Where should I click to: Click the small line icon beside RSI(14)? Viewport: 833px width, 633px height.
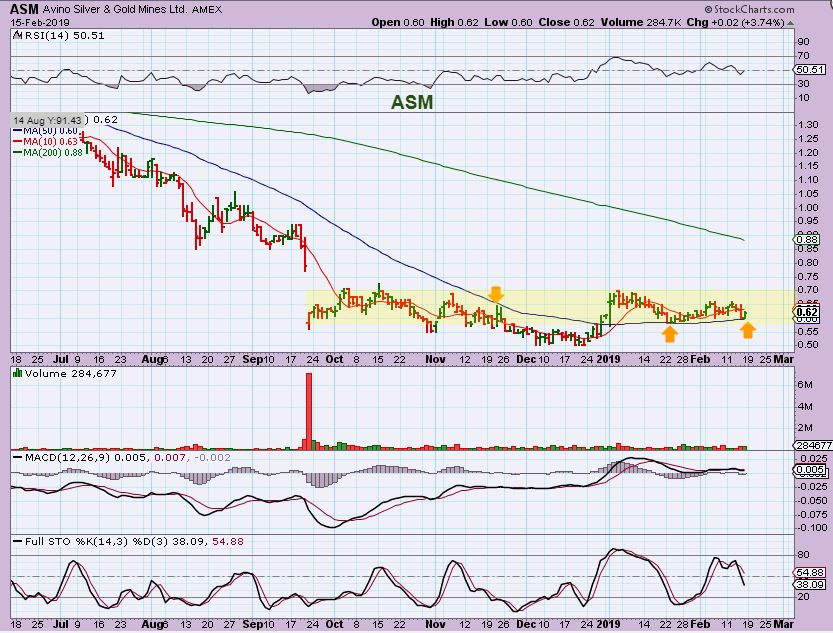tap(18, 35)
